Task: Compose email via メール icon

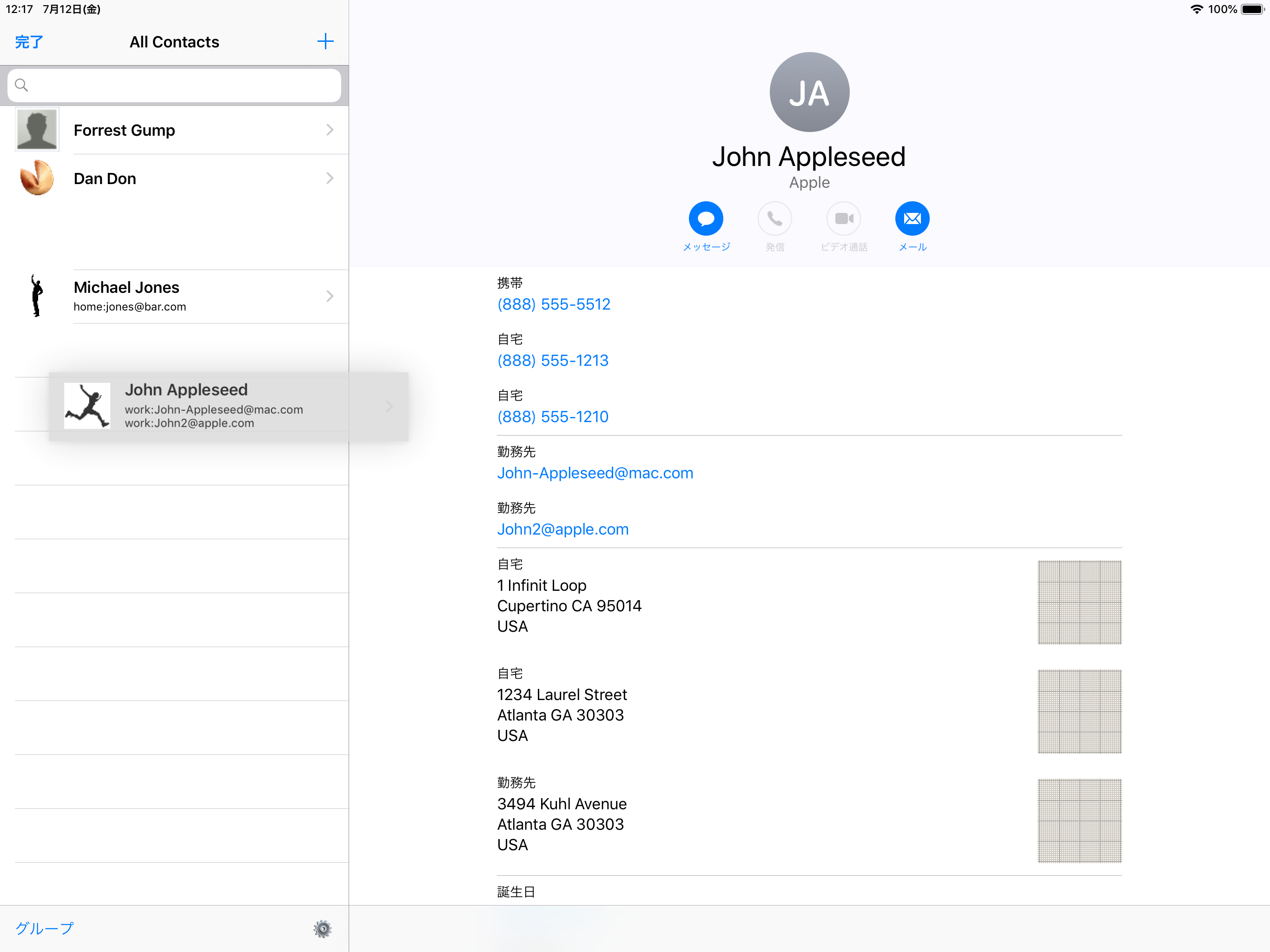Action: (x=913, y=218)
